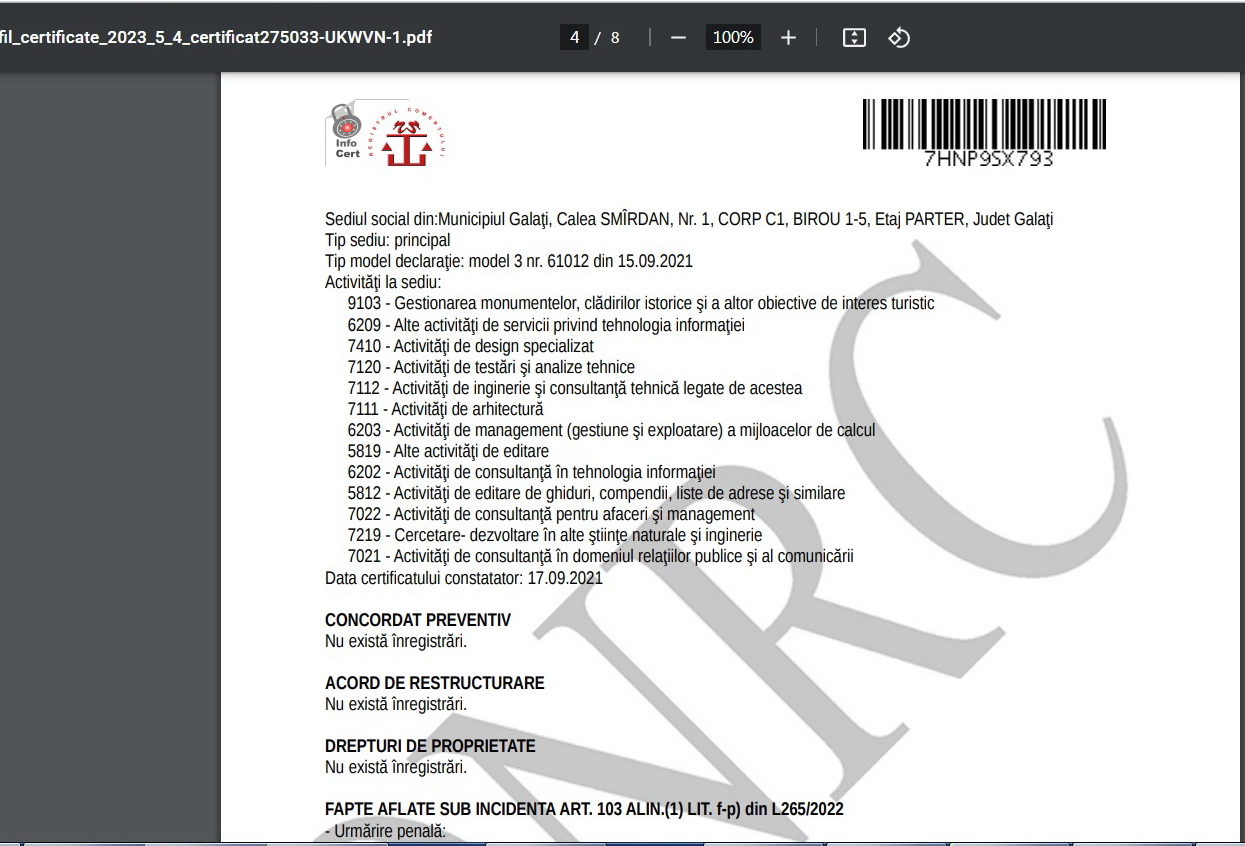Click the fit to page icon

pos(853,38)
